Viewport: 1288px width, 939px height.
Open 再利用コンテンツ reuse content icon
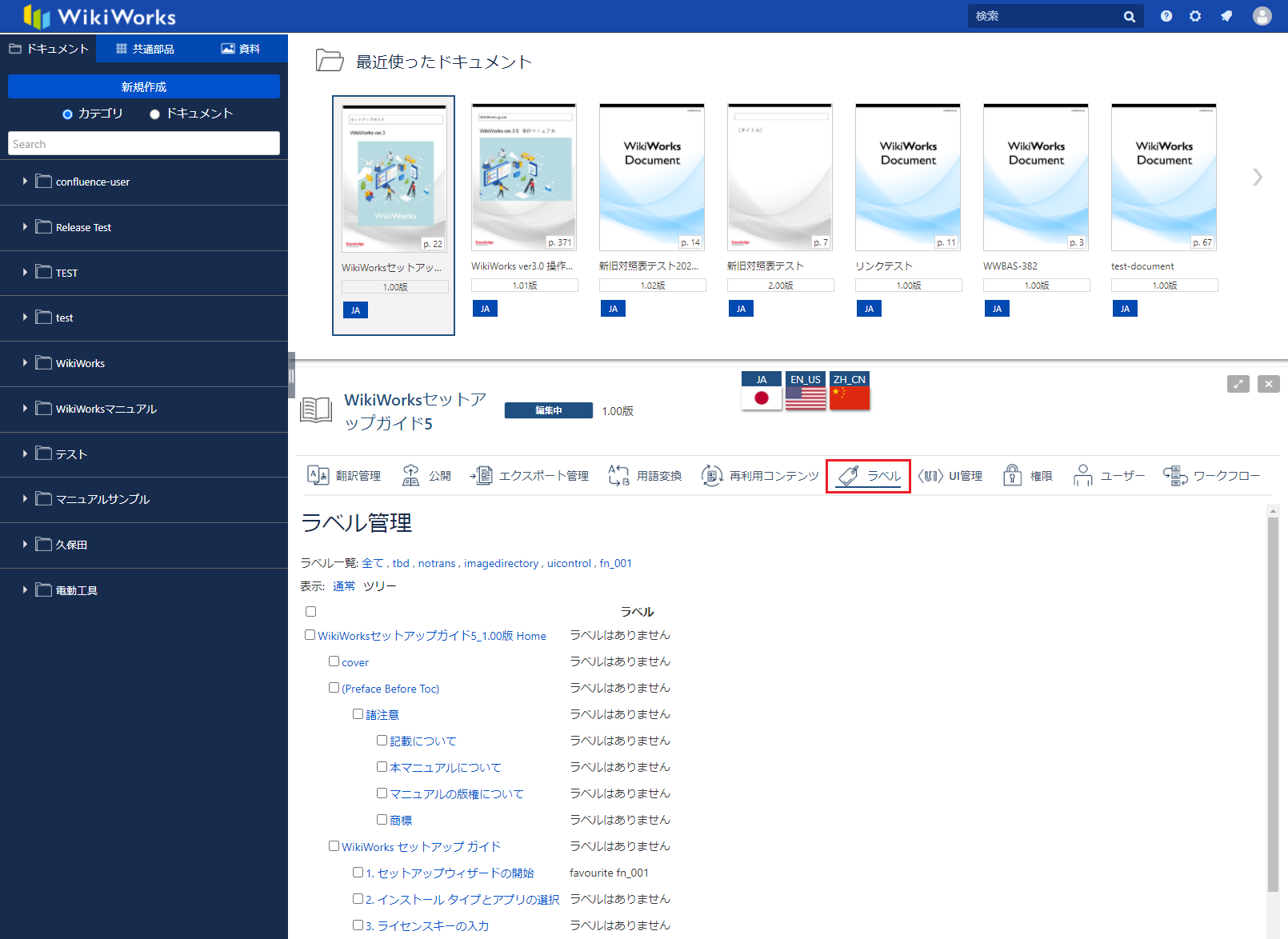tap(711, 475)
